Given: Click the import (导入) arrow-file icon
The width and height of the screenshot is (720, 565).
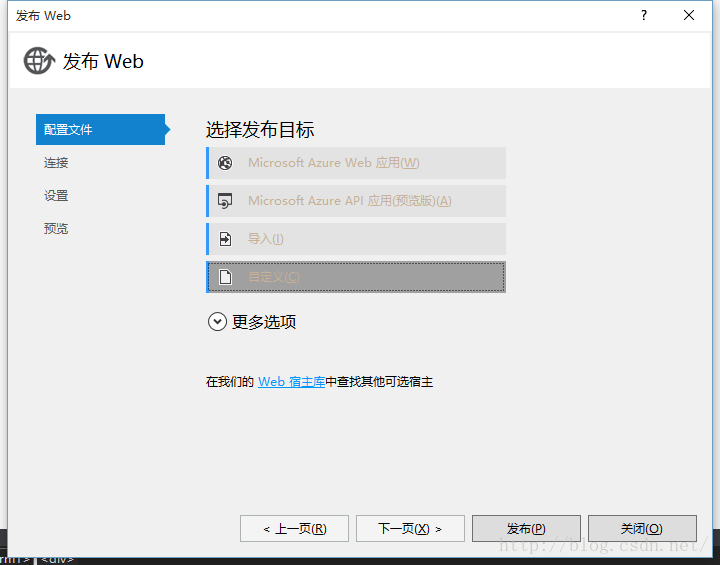Looking at the screenshot, I should [x=225, y=239].
